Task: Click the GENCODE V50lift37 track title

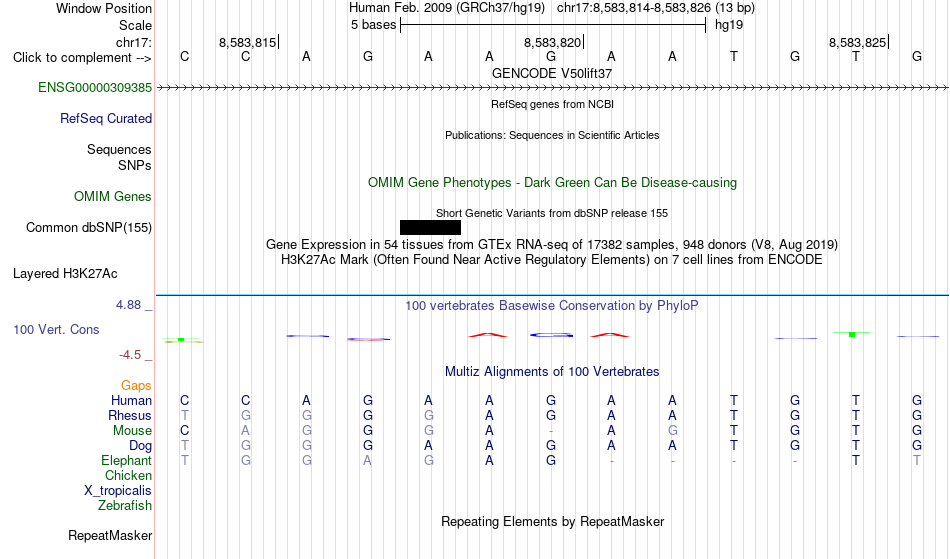Action: [552, 73]
